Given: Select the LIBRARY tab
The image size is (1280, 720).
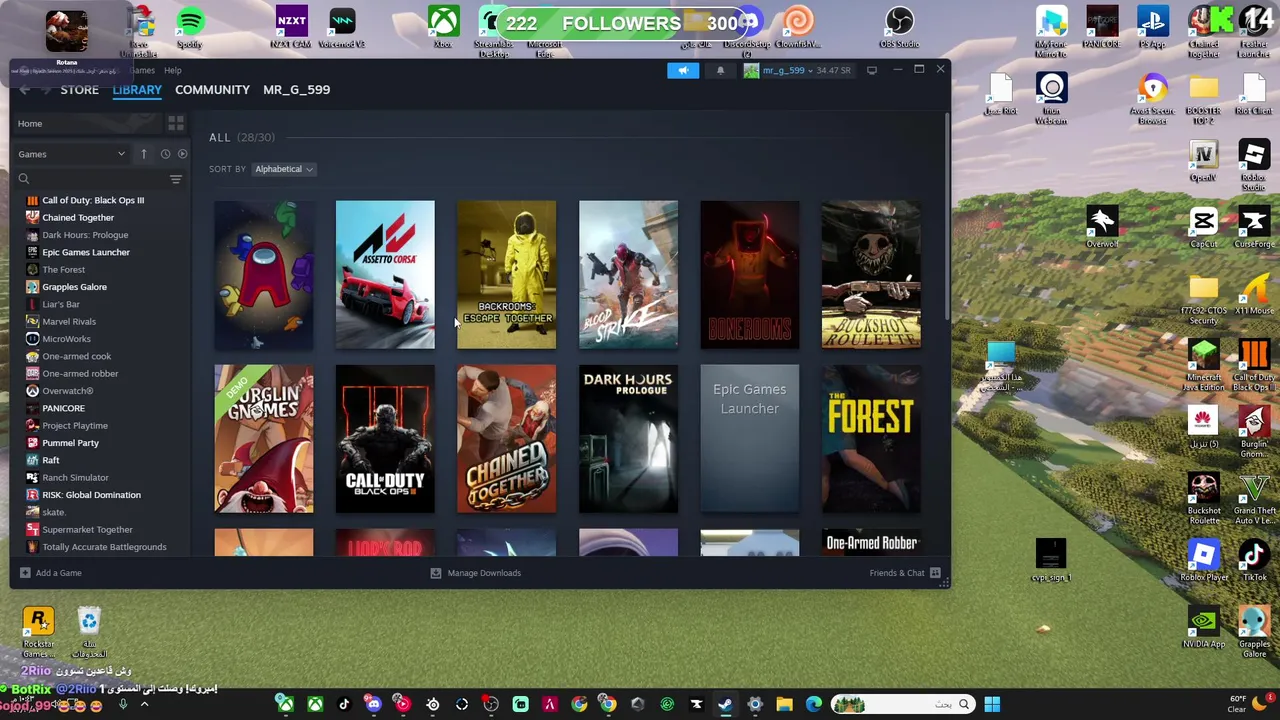Looking at the screenshot, I should click(137, 90).
